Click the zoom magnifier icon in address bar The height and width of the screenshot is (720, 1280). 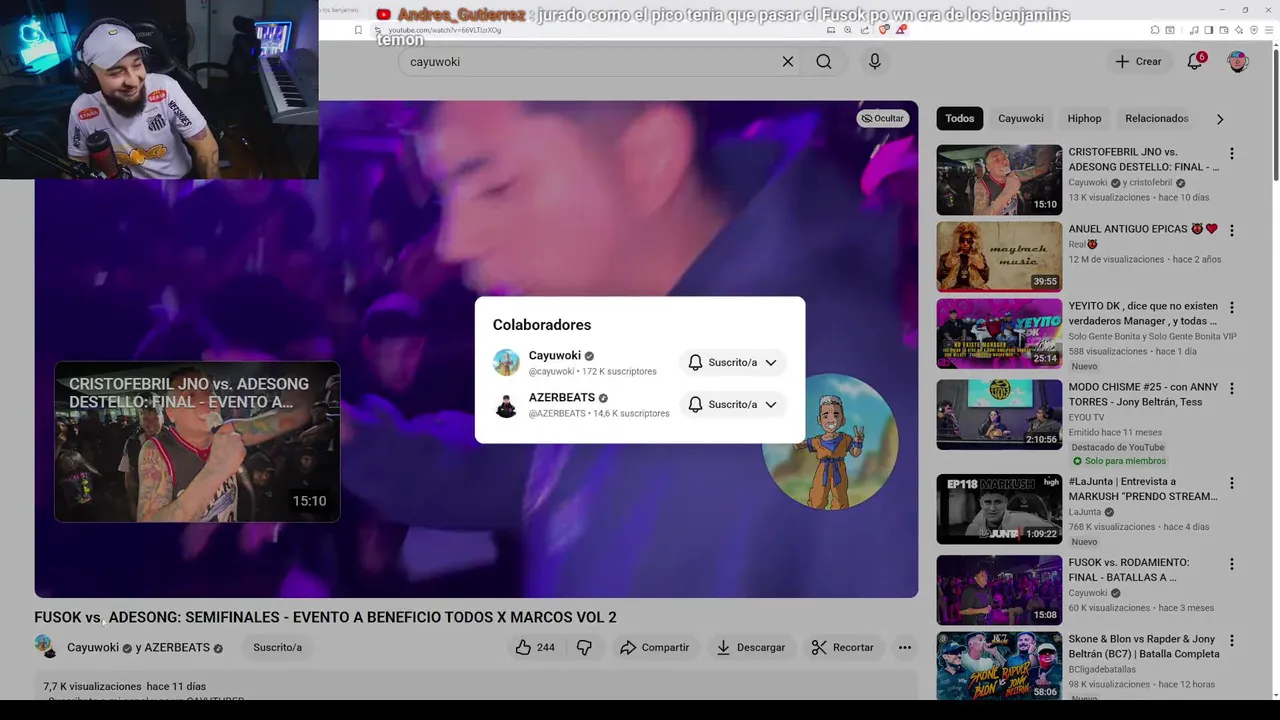coord(848,30)
